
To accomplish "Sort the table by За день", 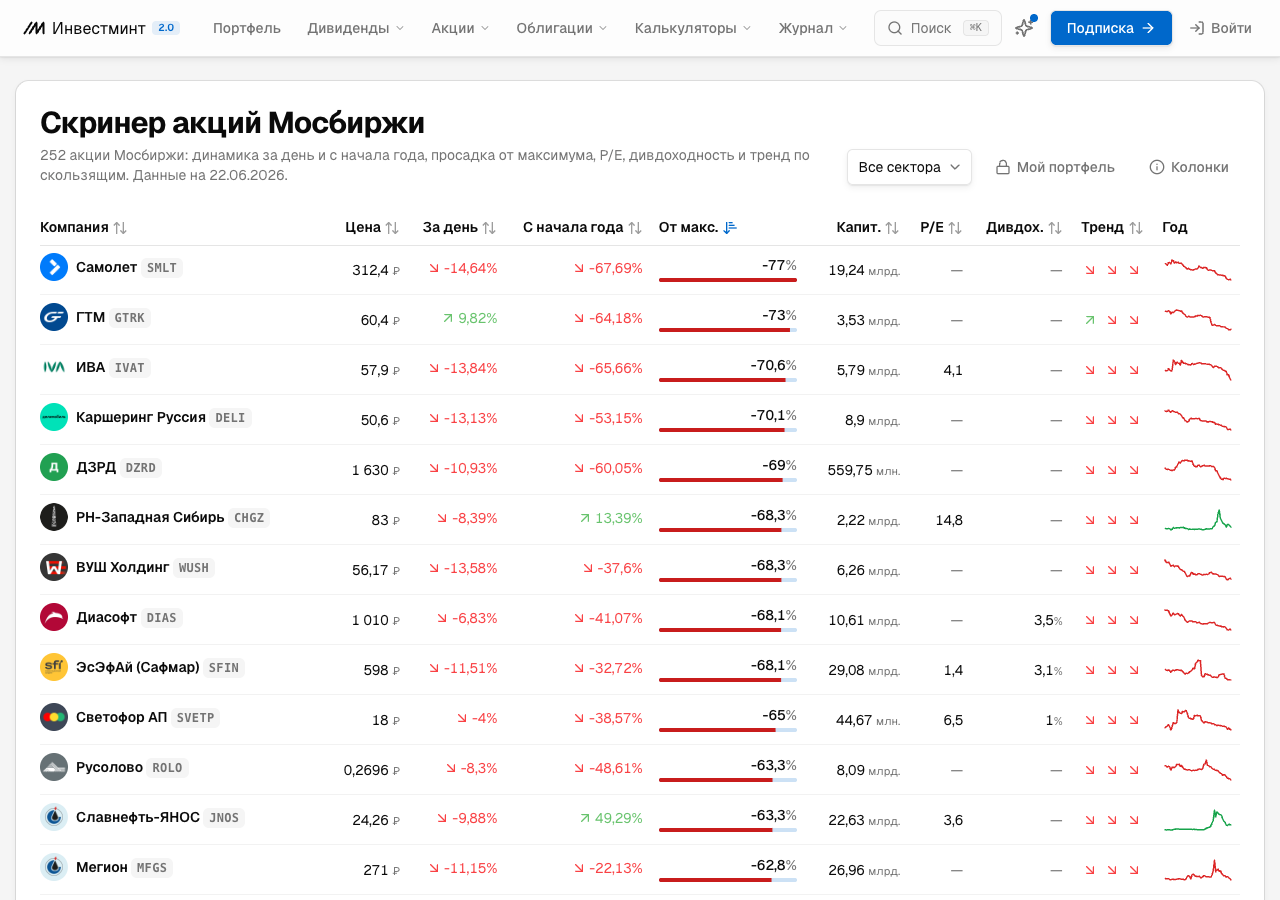I will tap(460, 227).
